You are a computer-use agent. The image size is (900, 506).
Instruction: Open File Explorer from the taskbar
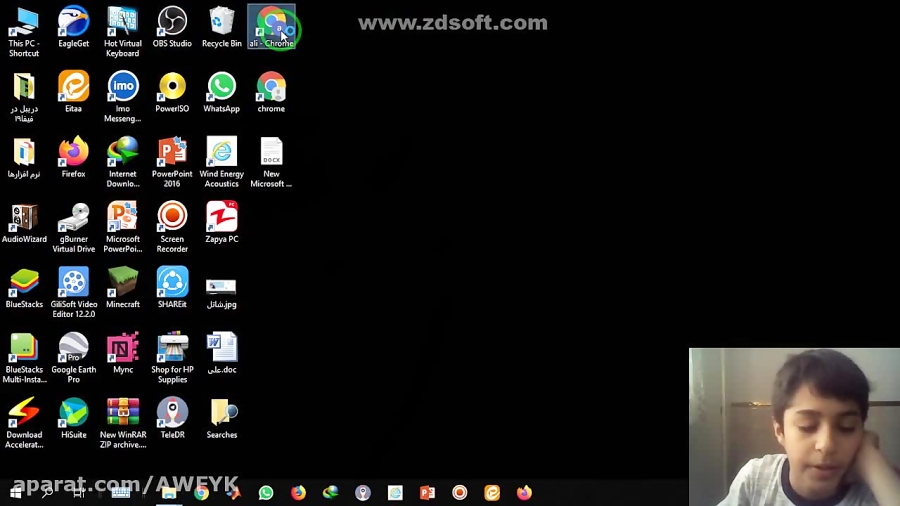[169, 493]
